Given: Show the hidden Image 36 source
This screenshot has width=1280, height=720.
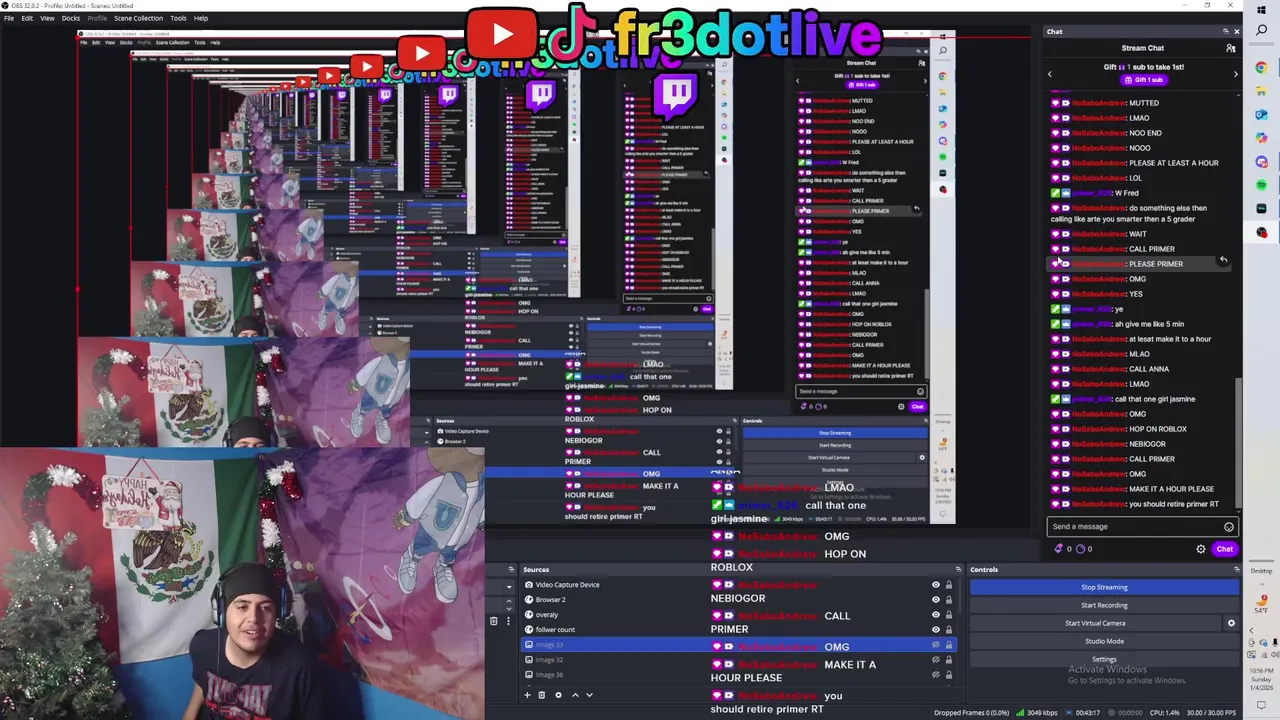Looking at the screenshot, I should [936, 675].
